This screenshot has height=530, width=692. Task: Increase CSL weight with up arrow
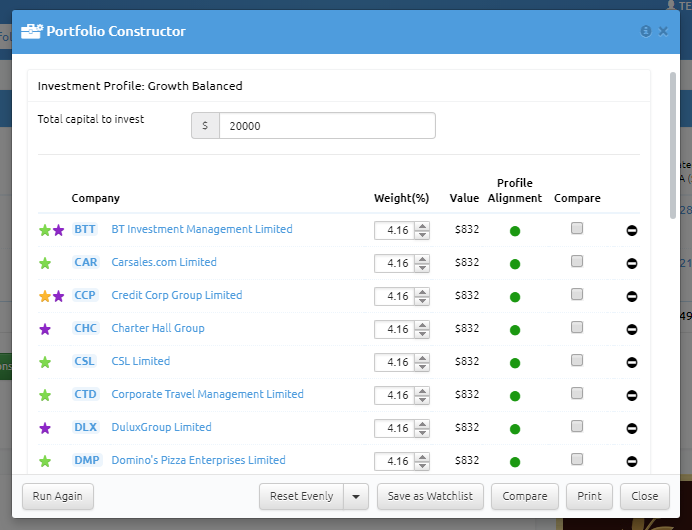pos(422,358)
